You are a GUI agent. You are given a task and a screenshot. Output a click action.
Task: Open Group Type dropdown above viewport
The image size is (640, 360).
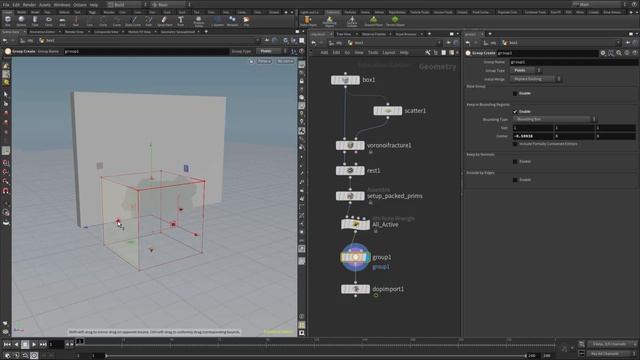[x=271, y=51]
